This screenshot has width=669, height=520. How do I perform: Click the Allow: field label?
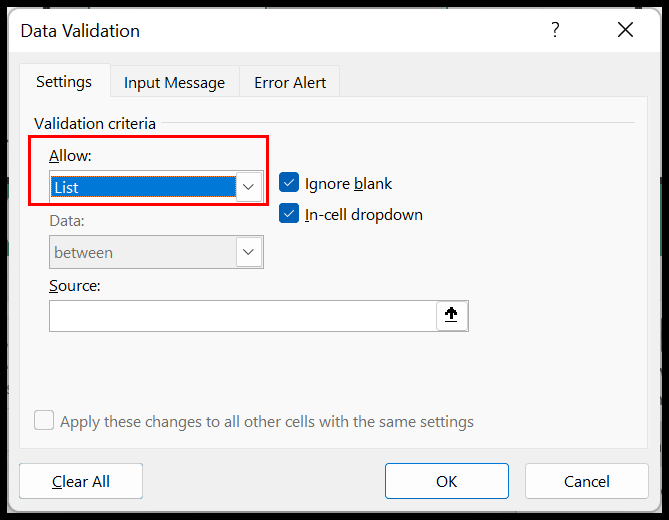[70, 156]
